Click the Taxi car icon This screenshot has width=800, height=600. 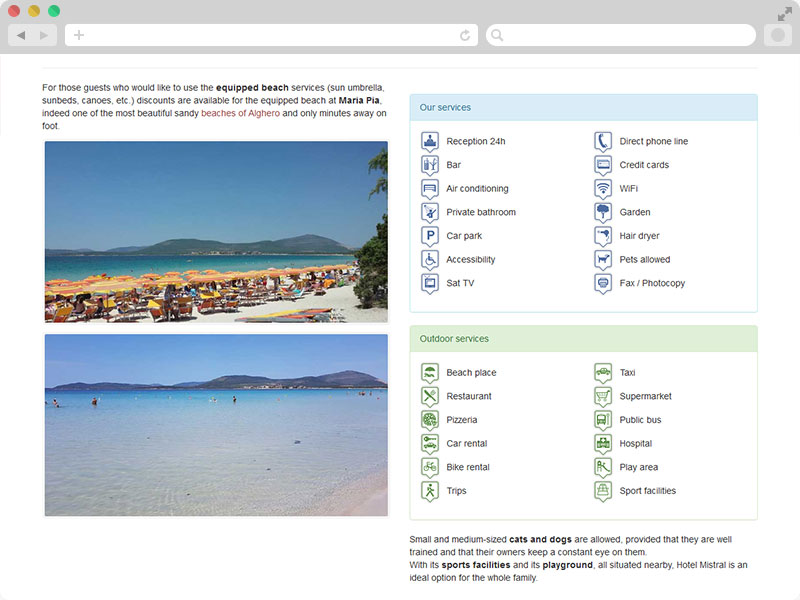(603, 372)
